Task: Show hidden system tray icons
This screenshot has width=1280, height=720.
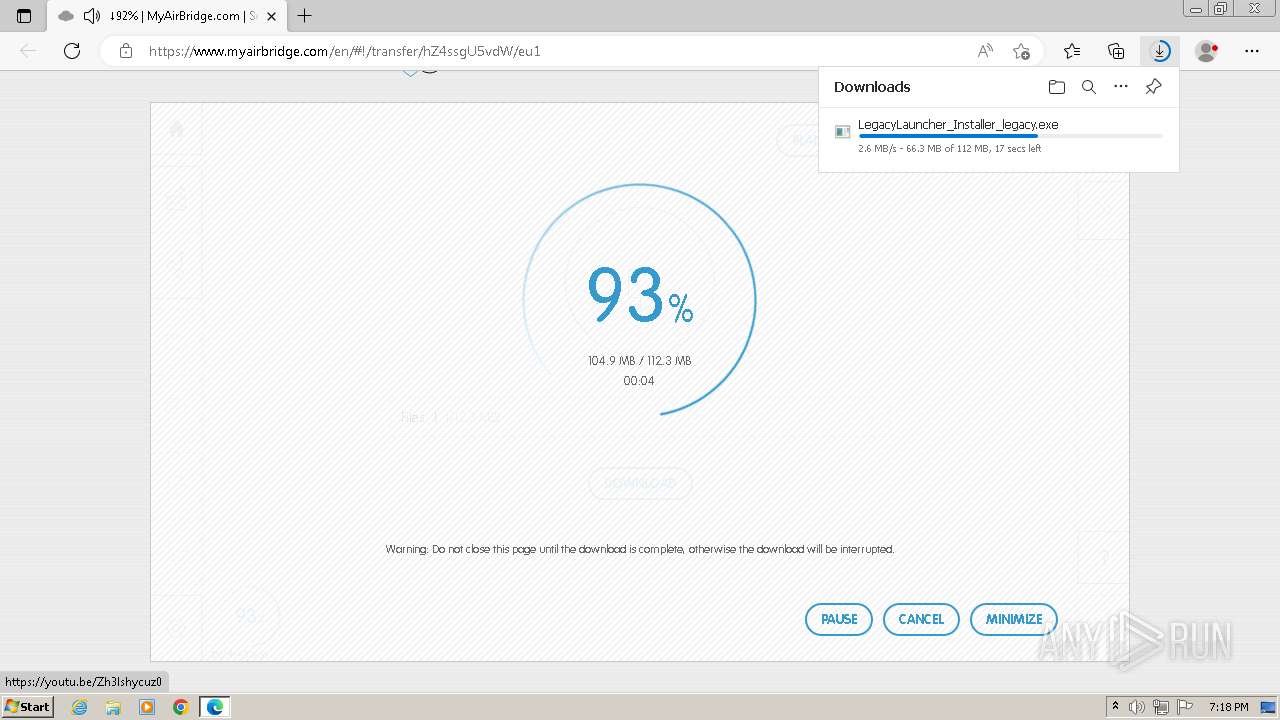Action: tap(1115, 707)
